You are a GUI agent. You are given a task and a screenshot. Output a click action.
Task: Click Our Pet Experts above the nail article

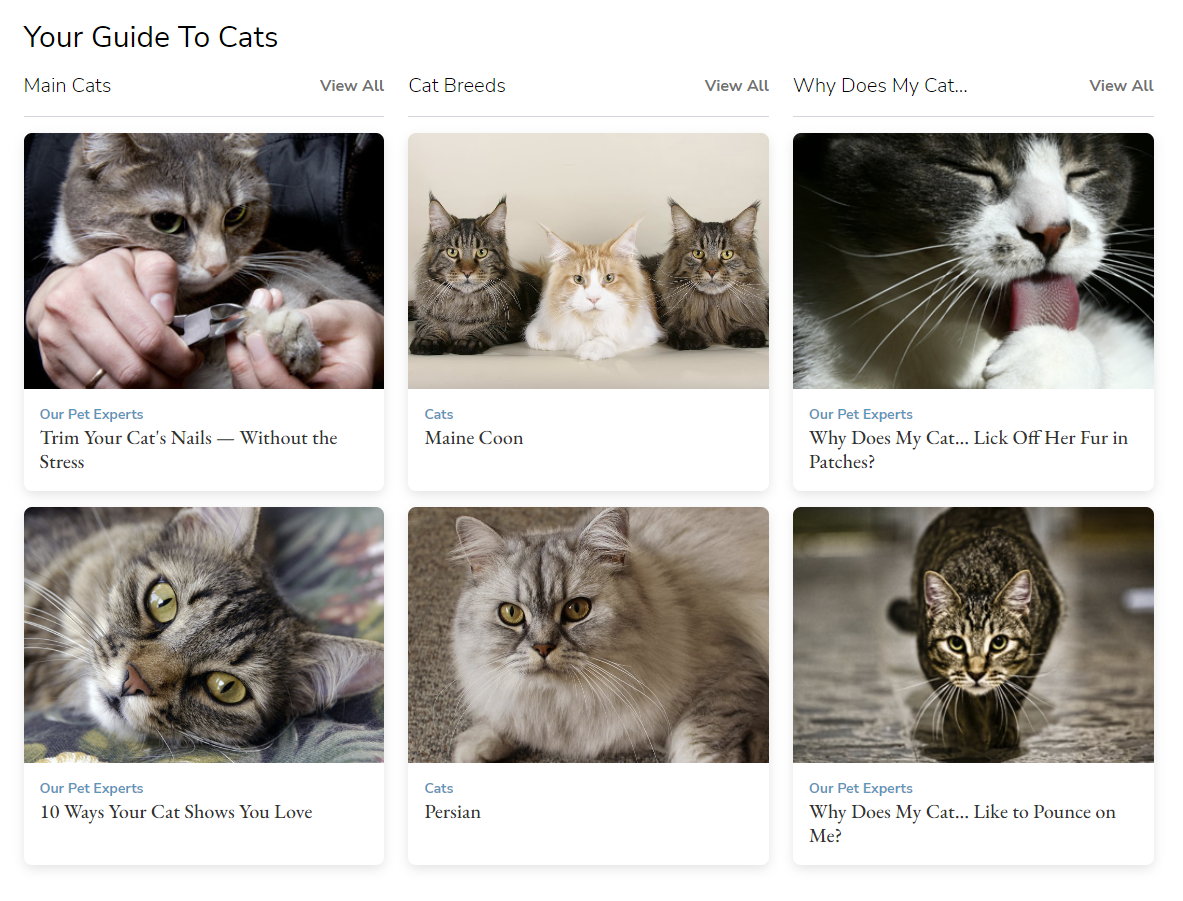coord(91,414)
